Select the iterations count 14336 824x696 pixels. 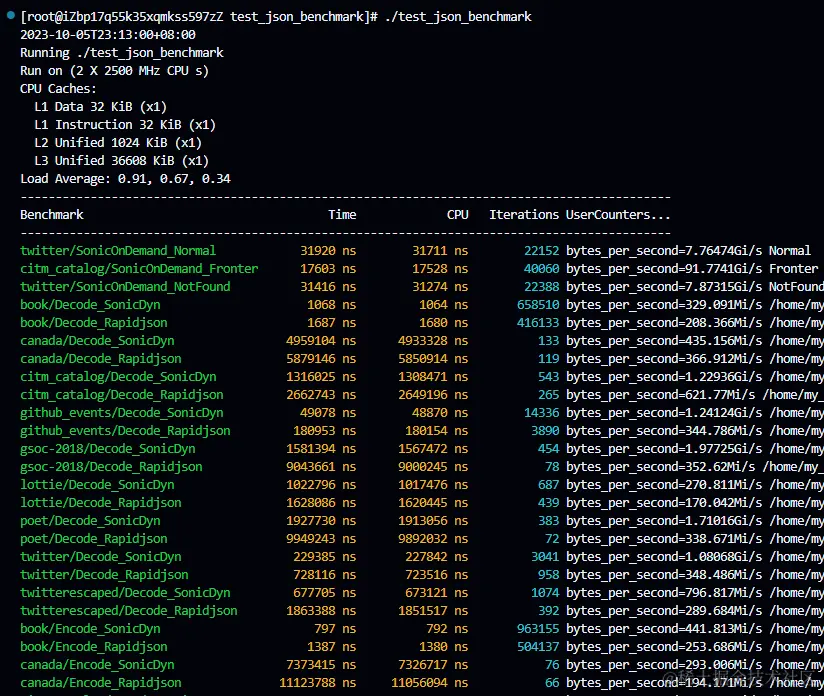[542, 413]
